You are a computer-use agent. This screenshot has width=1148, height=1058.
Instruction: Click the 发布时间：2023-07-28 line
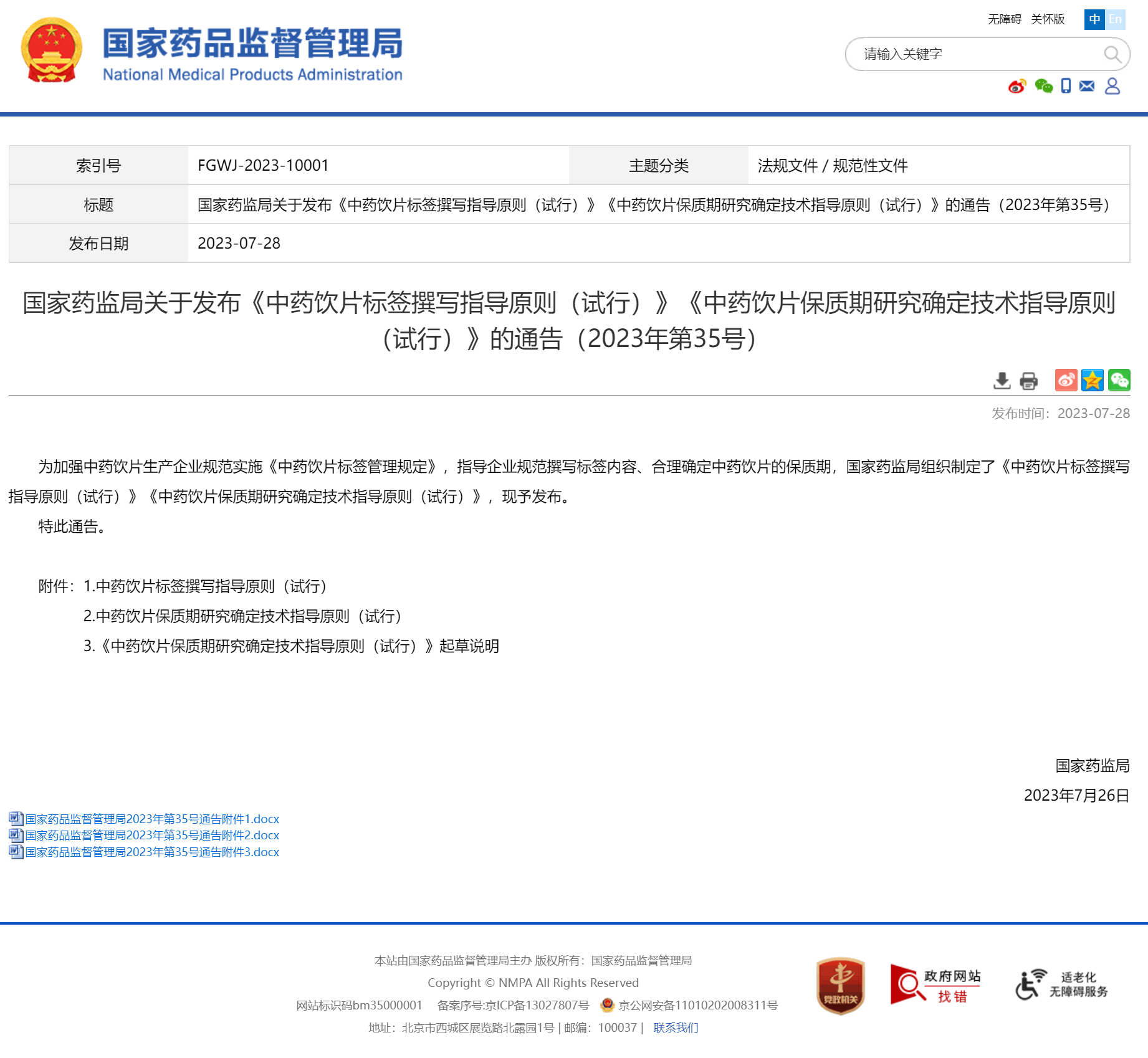[x=1061, y=413]
